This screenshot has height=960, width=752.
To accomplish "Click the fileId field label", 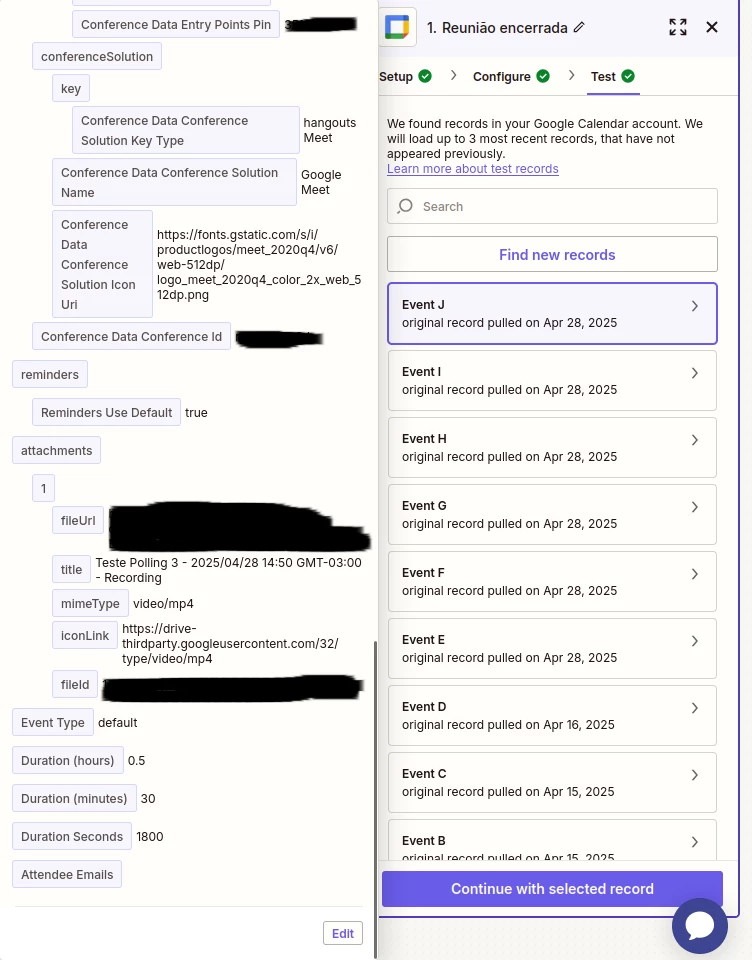I will pos(75,684).
